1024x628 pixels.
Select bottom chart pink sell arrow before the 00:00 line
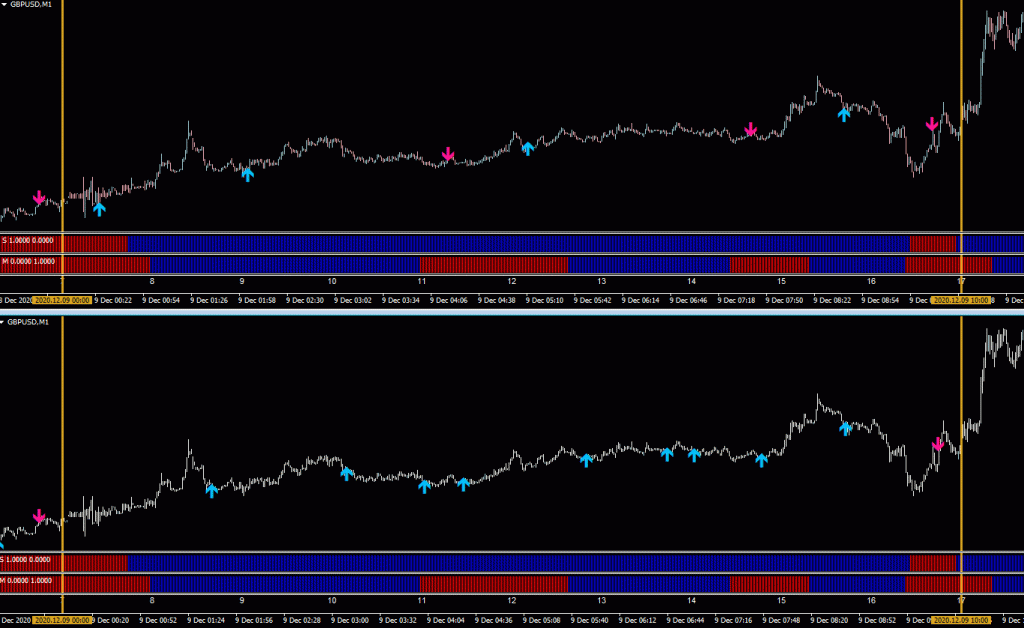(39, 517)
